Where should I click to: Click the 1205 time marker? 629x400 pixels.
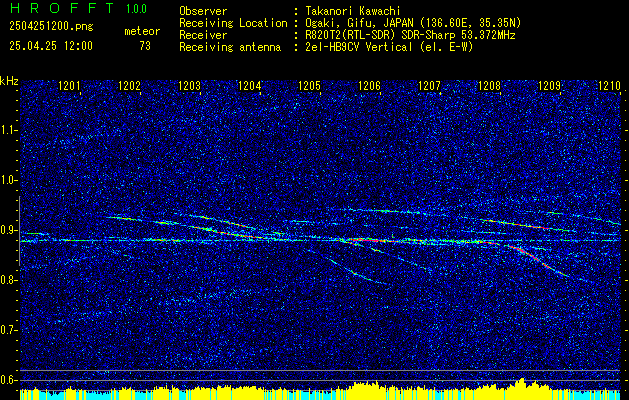click(310, 85)
